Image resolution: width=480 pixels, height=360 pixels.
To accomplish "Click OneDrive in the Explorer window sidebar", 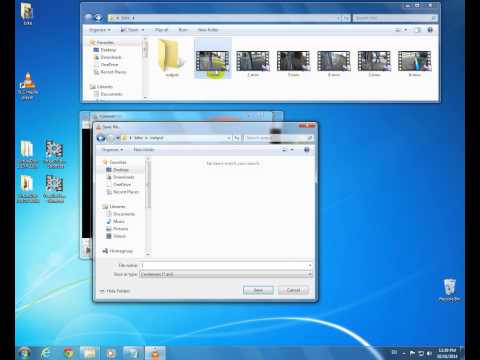I will [x=109, y=65].
